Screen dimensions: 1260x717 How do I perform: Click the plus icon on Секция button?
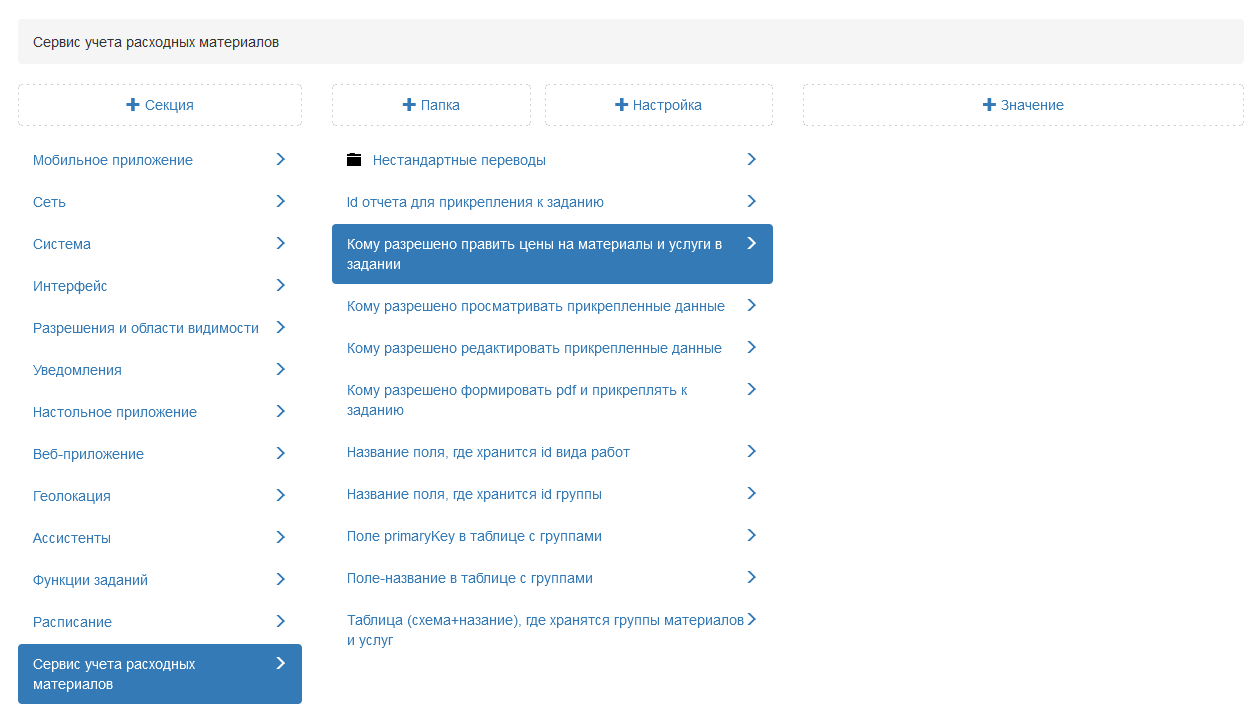click(132, 105)
